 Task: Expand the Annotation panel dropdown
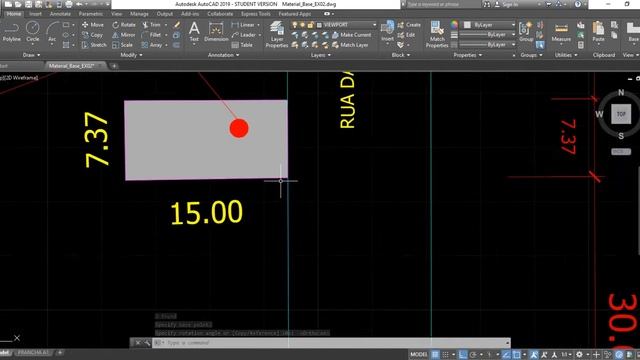pos(224,55)
